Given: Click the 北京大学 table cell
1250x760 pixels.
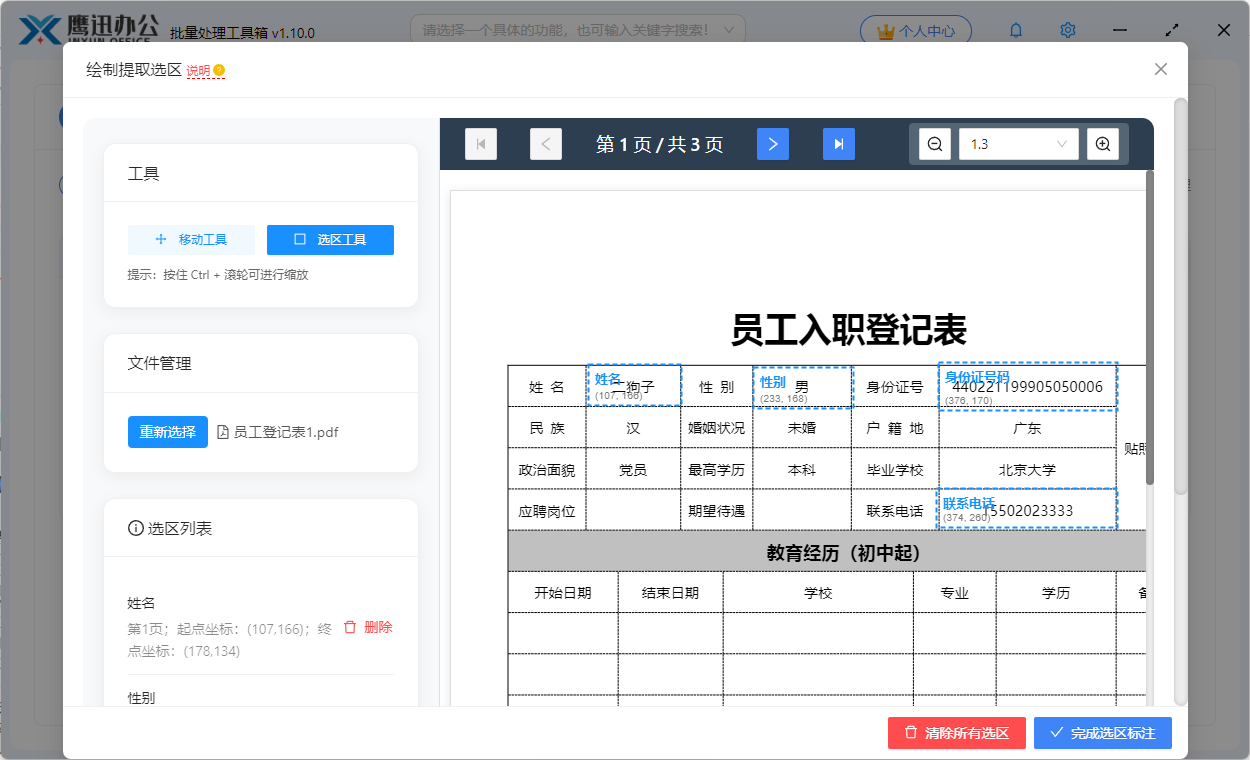Looking at the screenshot, I should [x=1027, y=469].
